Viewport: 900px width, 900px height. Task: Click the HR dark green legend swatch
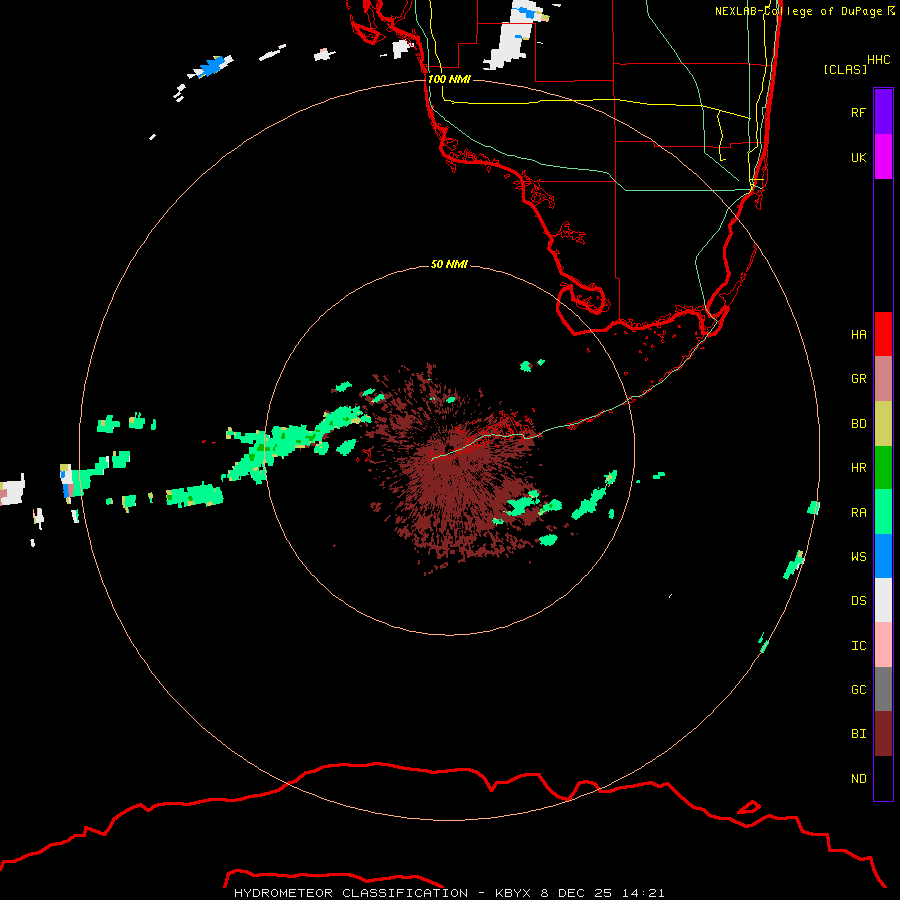[x=883, y=468]
